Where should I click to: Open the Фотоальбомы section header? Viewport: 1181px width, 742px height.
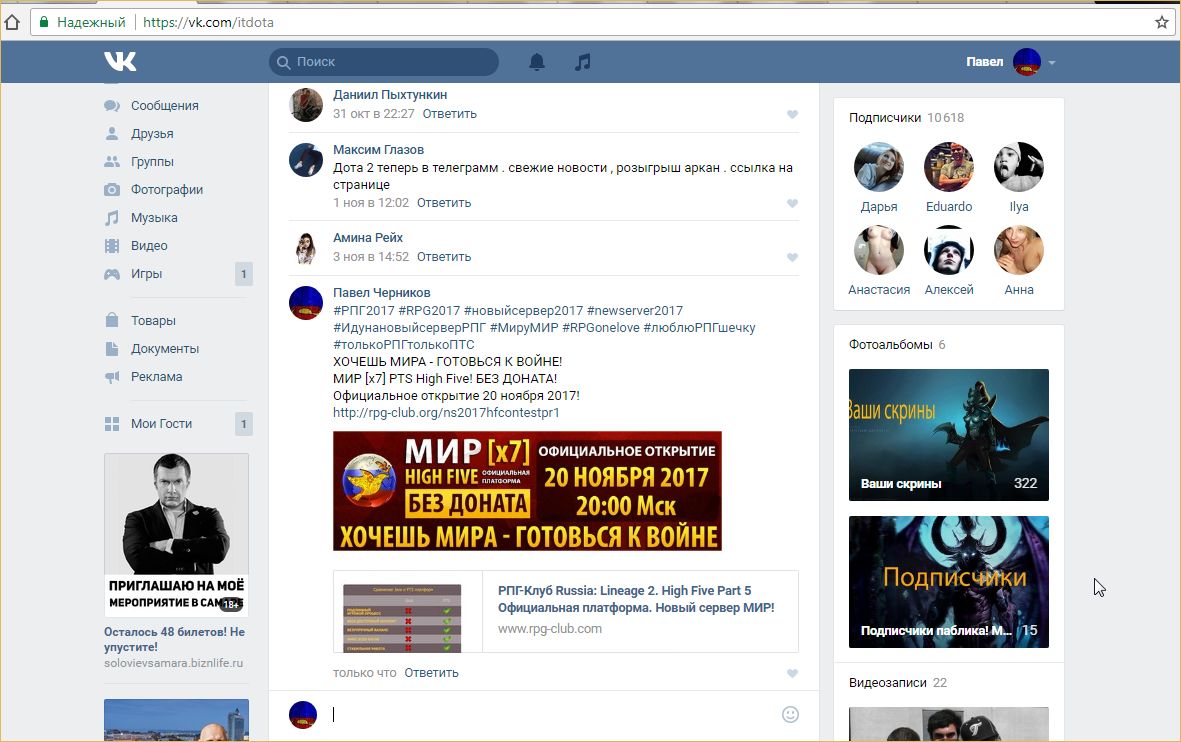(897, 344)
